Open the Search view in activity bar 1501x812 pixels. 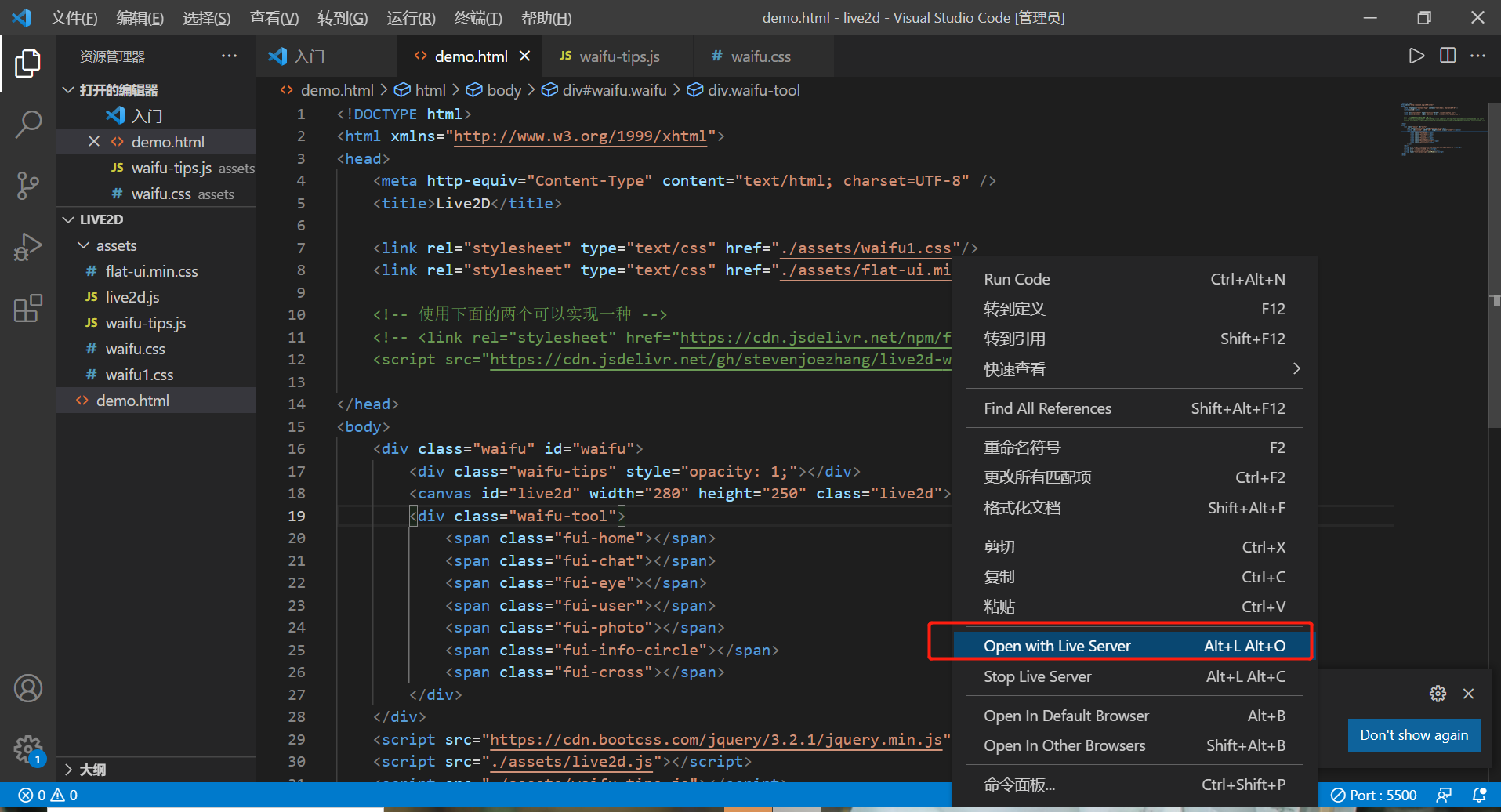(x=28, y=124)
